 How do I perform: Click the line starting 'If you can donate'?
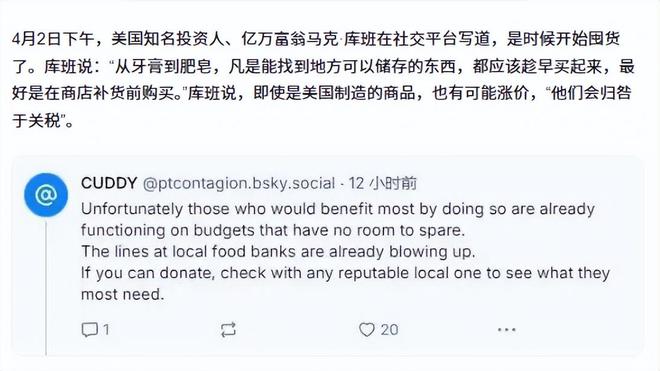[345, 273]
